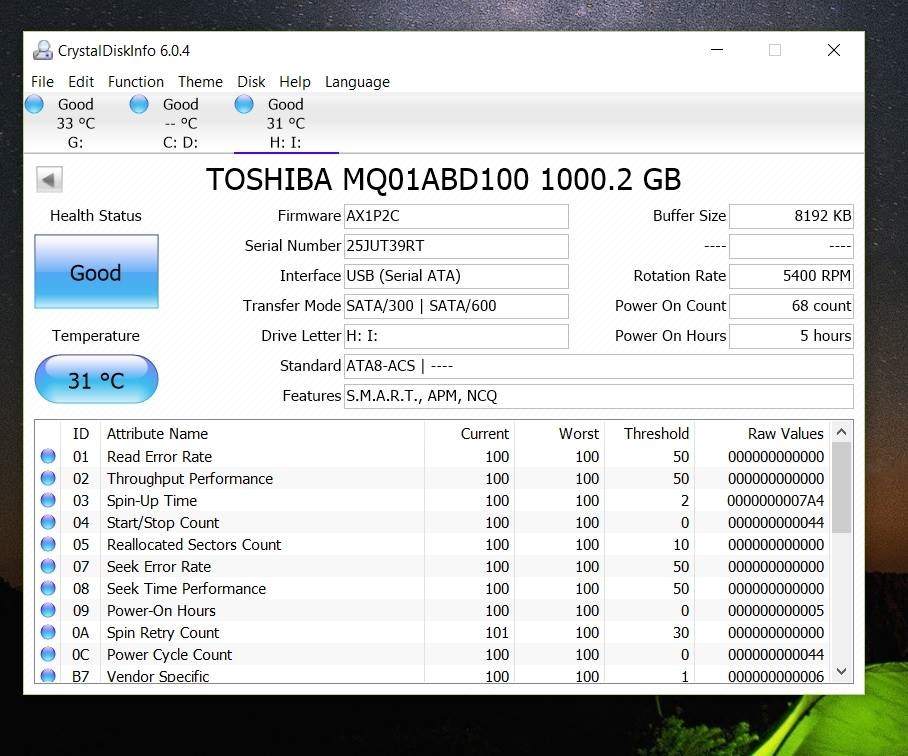
Task: Click the attribute list scrollbar thumb
Action: tap(842, 487)
